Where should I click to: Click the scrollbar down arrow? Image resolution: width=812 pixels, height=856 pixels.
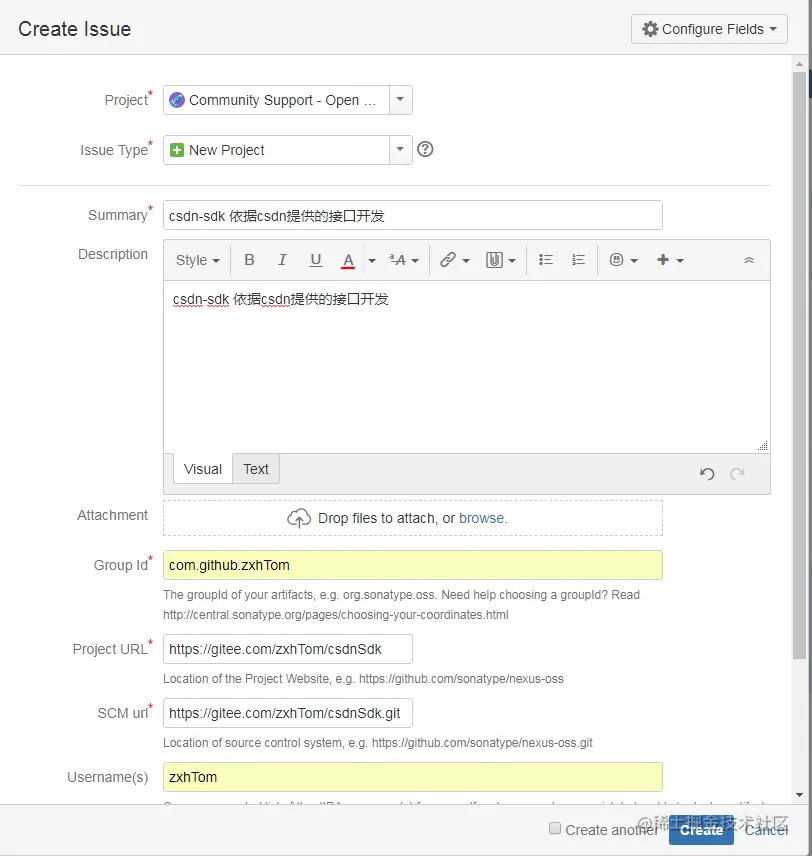tap(799, 795)
